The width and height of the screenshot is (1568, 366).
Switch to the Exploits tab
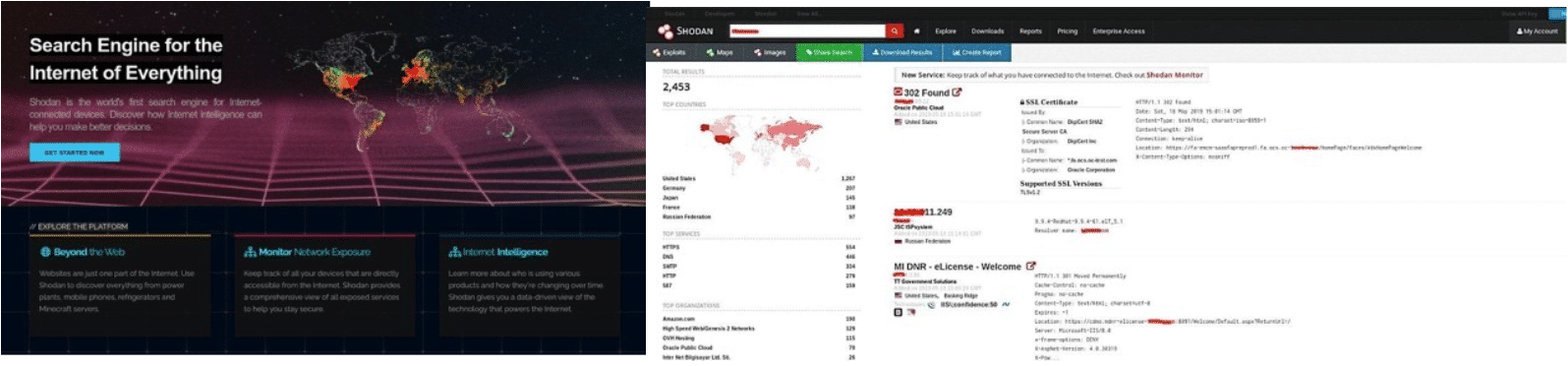pos(670,52)
